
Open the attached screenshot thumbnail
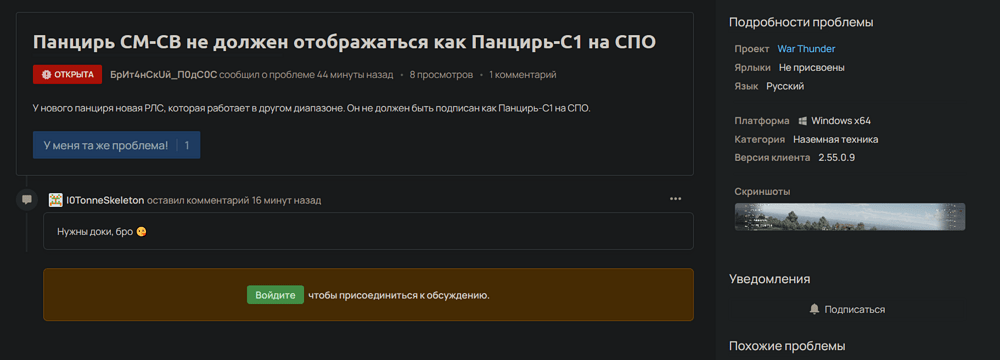pyautogui.click(x=849, y=216)
